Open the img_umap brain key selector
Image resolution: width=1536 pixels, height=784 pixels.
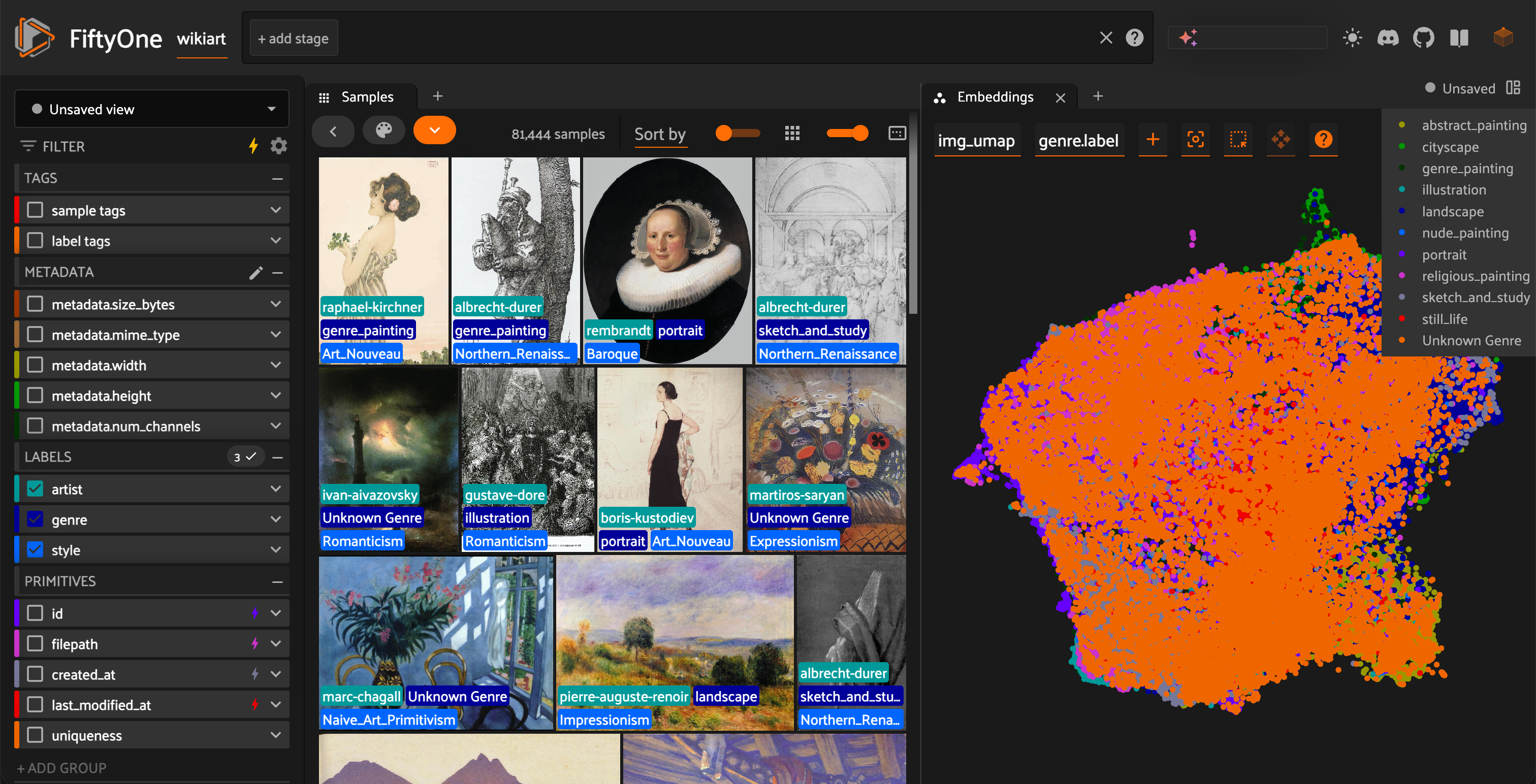(x=976, y=141)
